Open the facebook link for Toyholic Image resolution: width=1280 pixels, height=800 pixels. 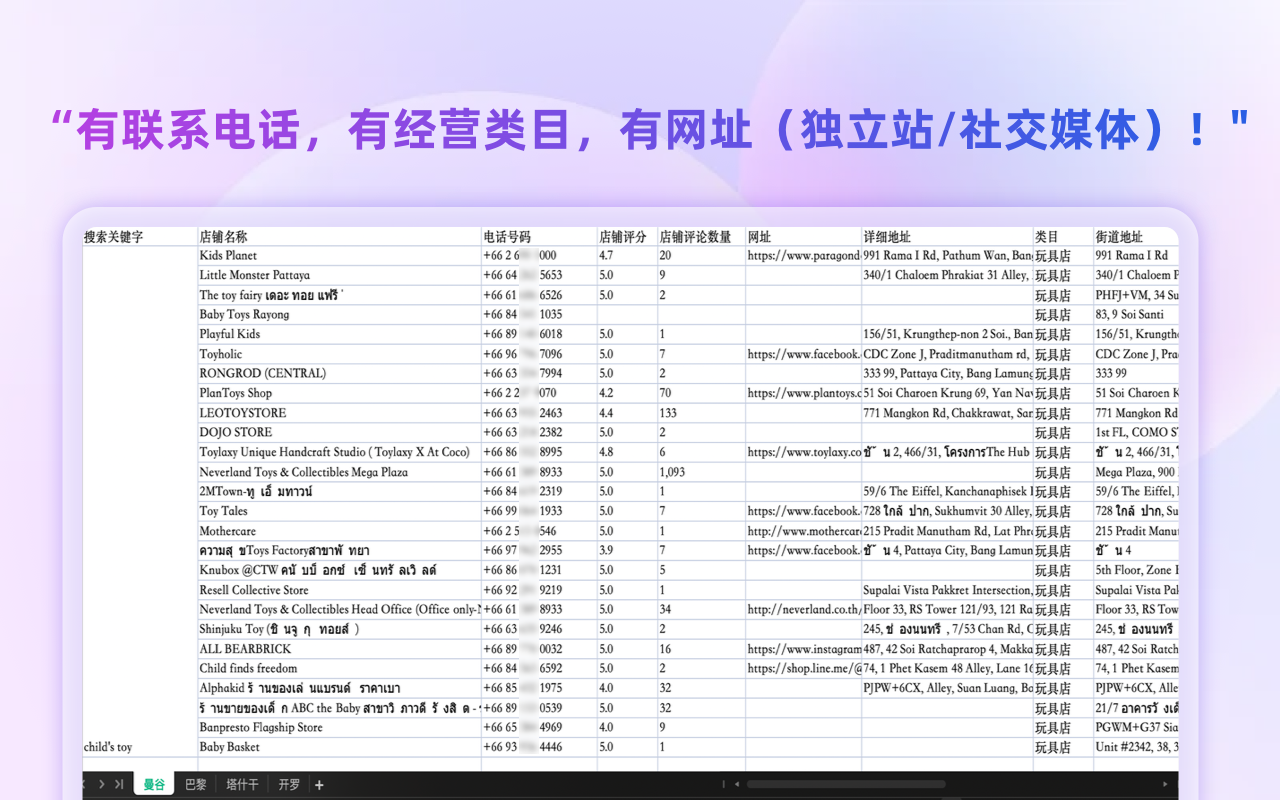(800, 353)
